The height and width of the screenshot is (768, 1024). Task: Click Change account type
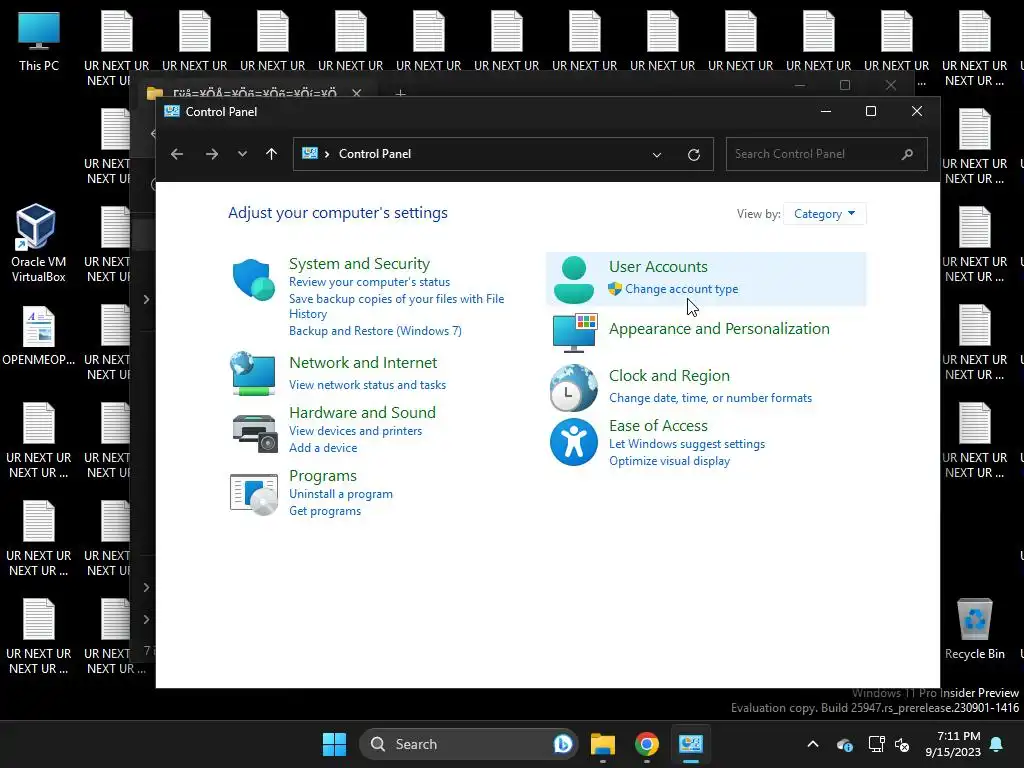[x=681, y=289]
